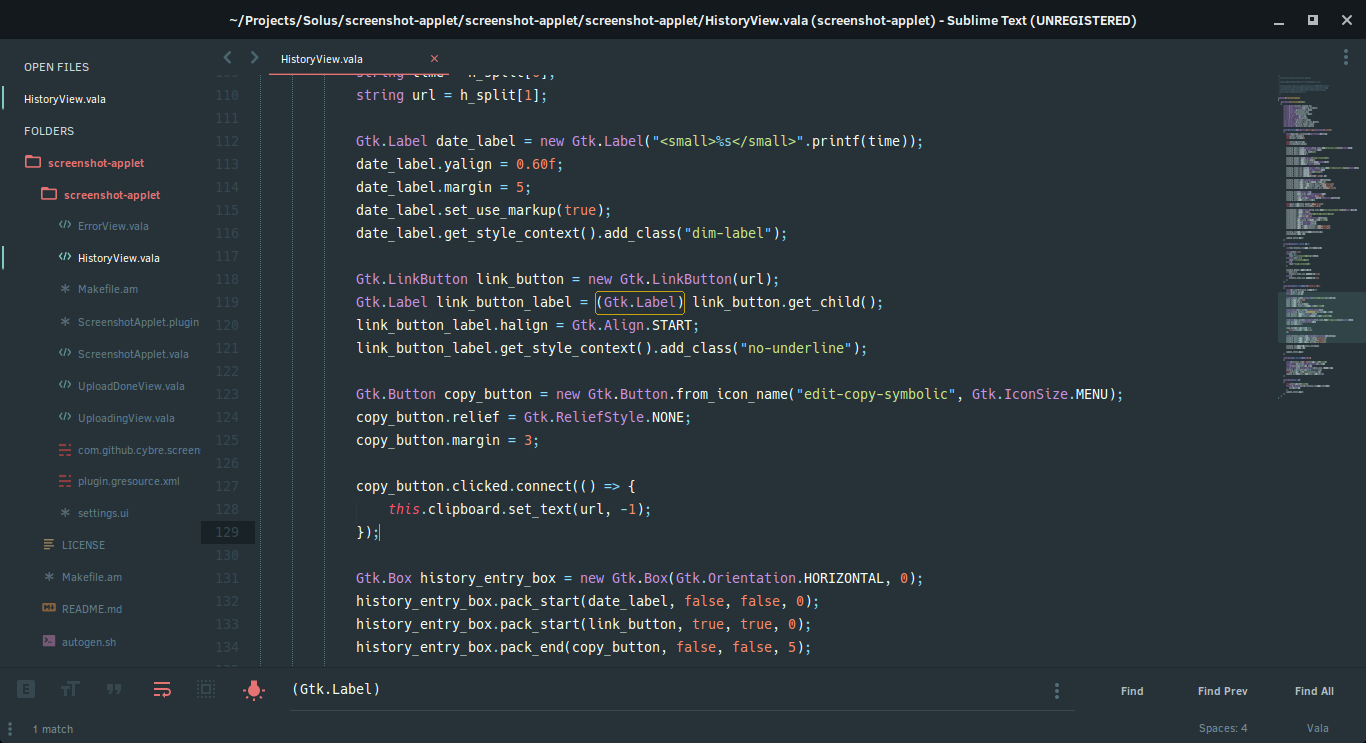
Task: Click the highlighted (Gtk.Label) match in code
Action: [640, 302]
